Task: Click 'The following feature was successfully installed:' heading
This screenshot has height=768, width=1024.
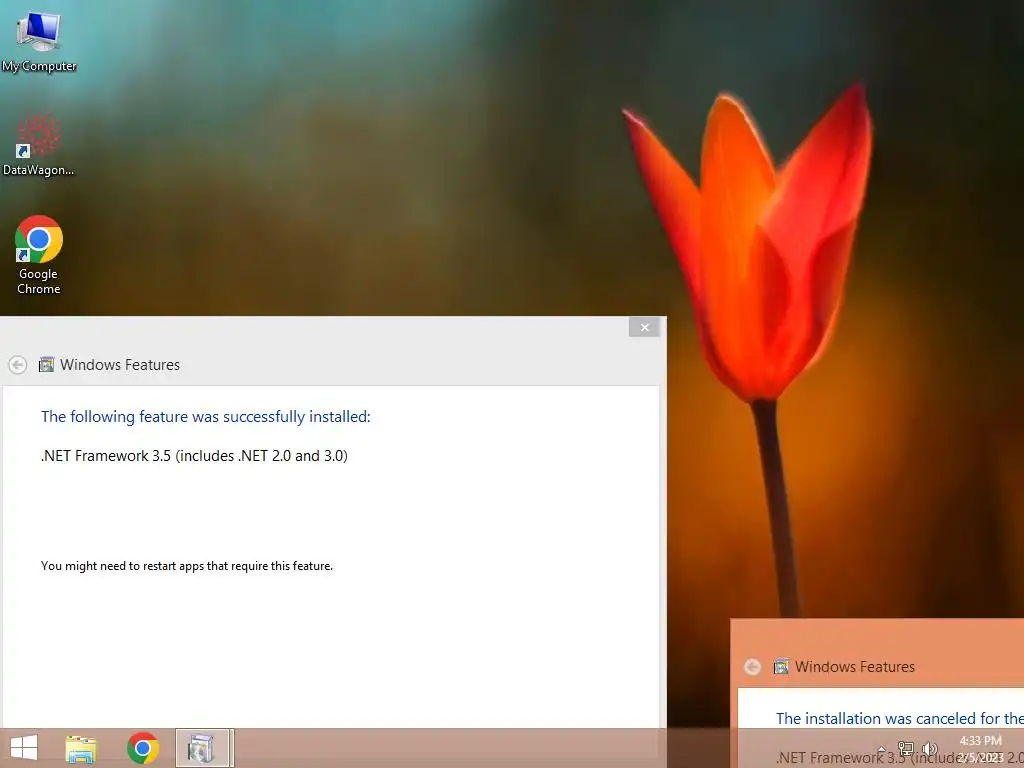Action: pyautogui.click(x=206, y=417)
